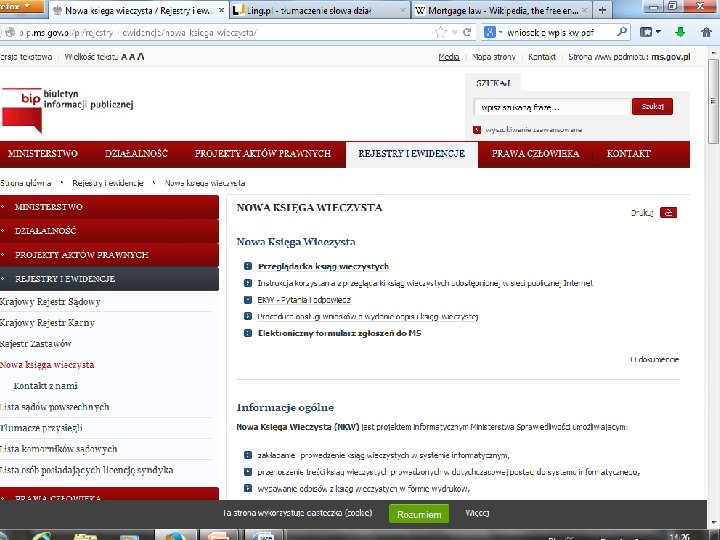Switch to the Ling.pl tab
The image size is (720, 540).
(318, 10)
